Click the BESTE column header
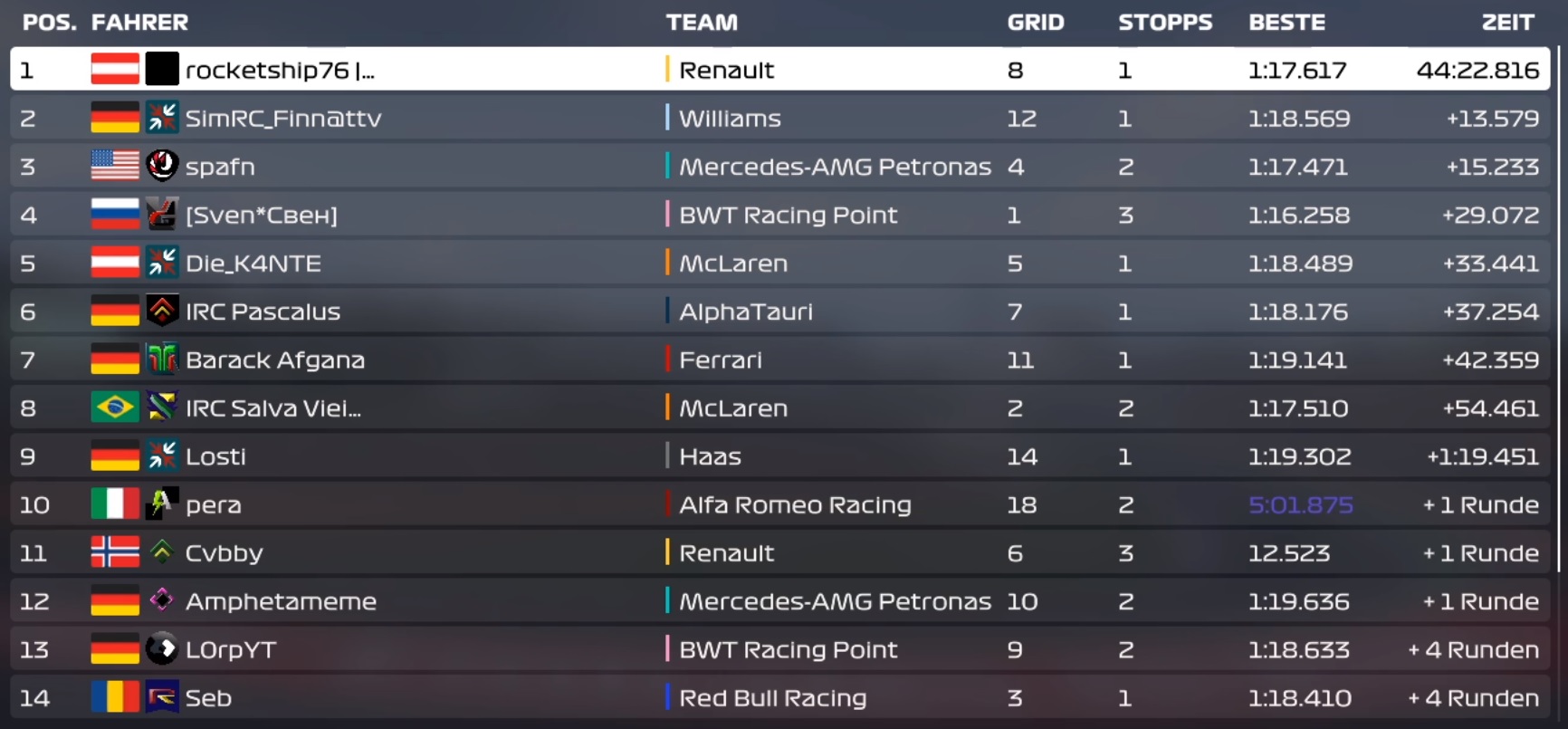Screen dimensions: 1568x729 click(1286, 23)
